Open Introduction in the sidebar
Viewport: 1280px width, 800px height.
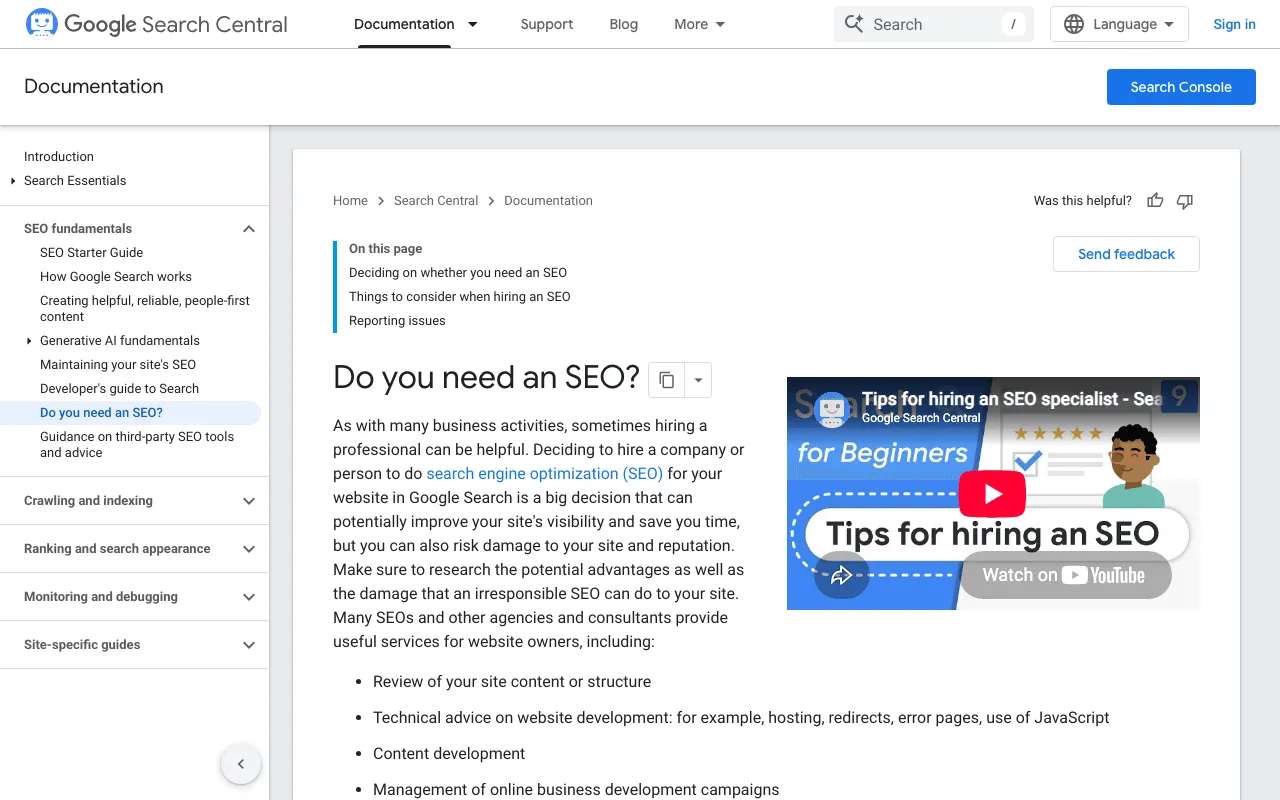(x=59, y=157)
